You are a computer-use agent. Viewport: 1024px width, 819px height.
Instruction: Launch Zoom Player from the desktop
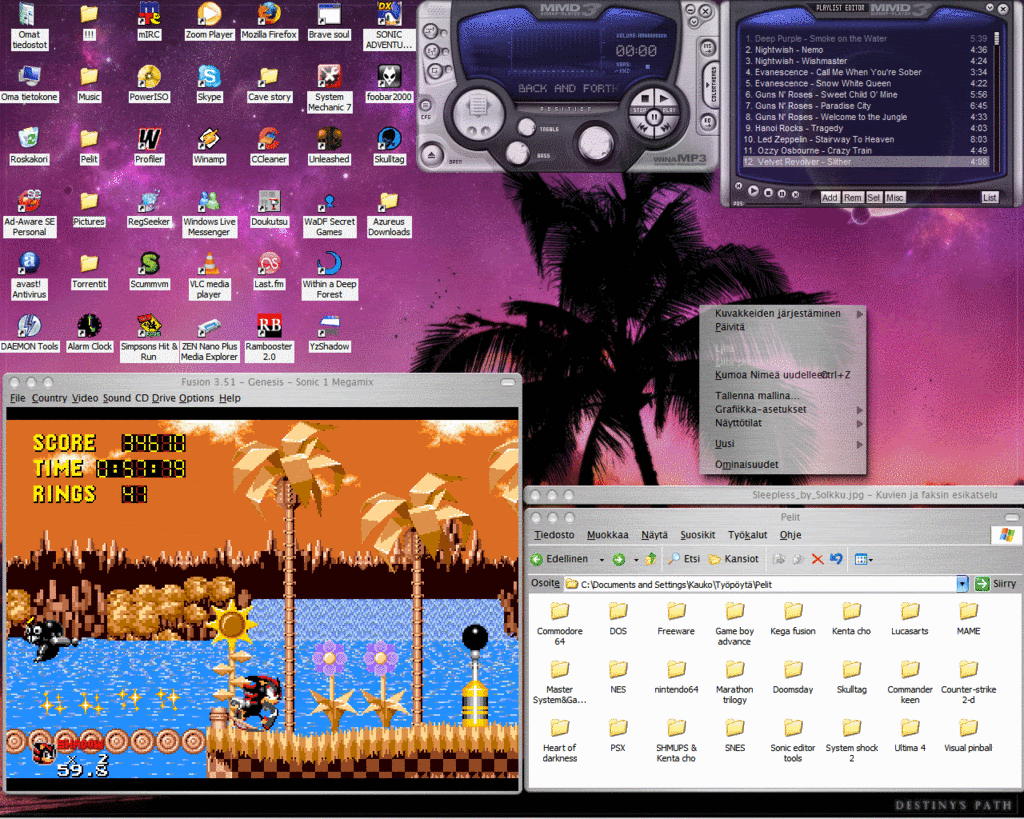pyautogui.click(x=209, y=20)
